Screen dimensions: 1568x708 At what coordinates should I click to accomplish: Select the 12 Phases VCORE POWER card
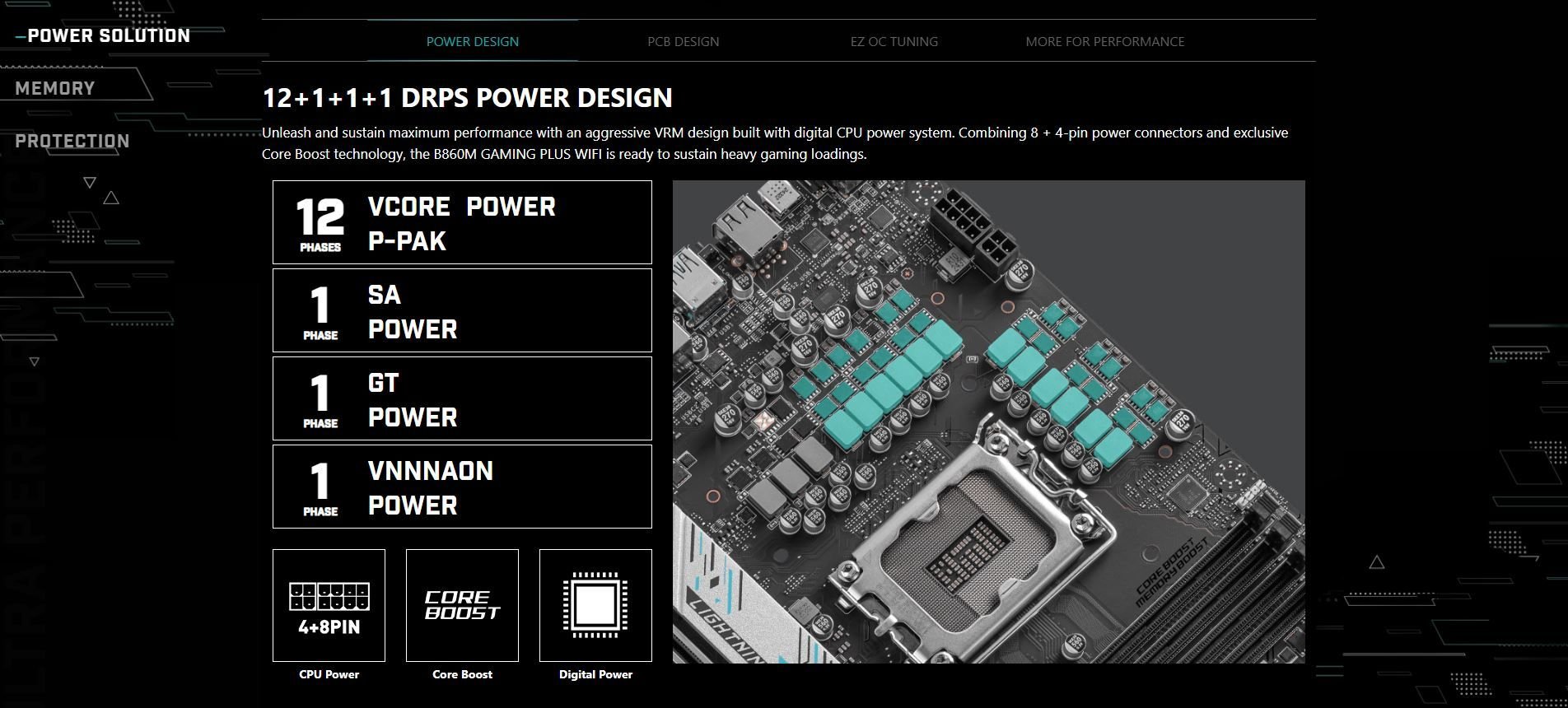click(x=462, y=222)
